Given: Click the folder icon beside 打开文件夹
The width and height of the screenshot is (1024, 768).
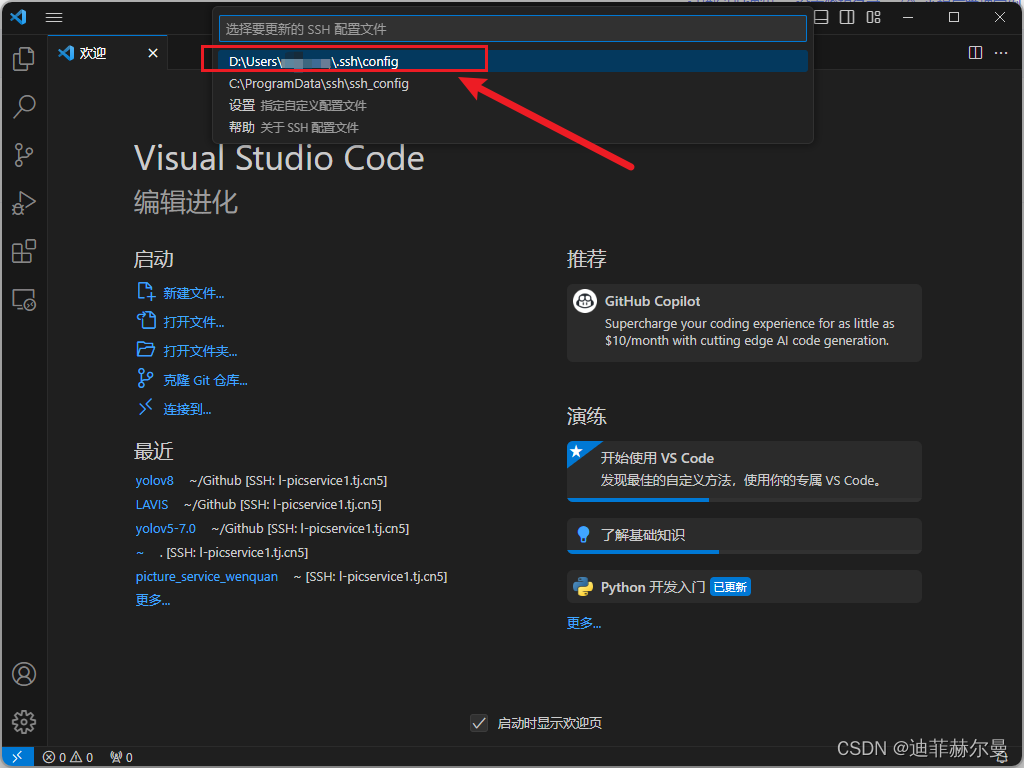Looking at the screenshot, I should click(146, 349).
